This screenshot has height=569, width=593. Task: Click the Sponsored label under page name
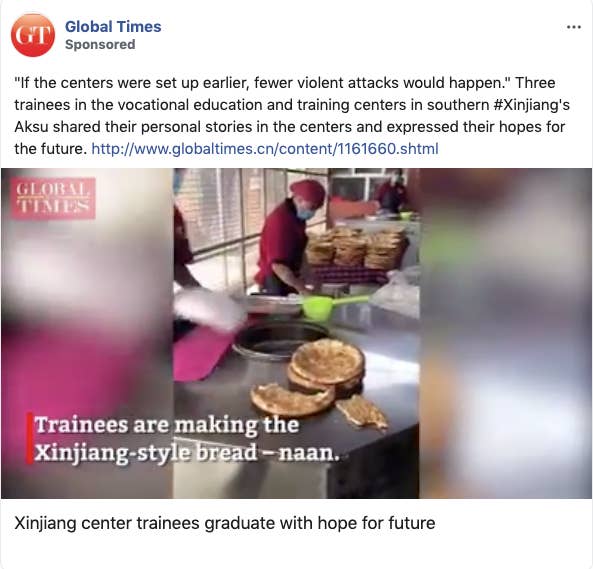click(x=100, y=45)
